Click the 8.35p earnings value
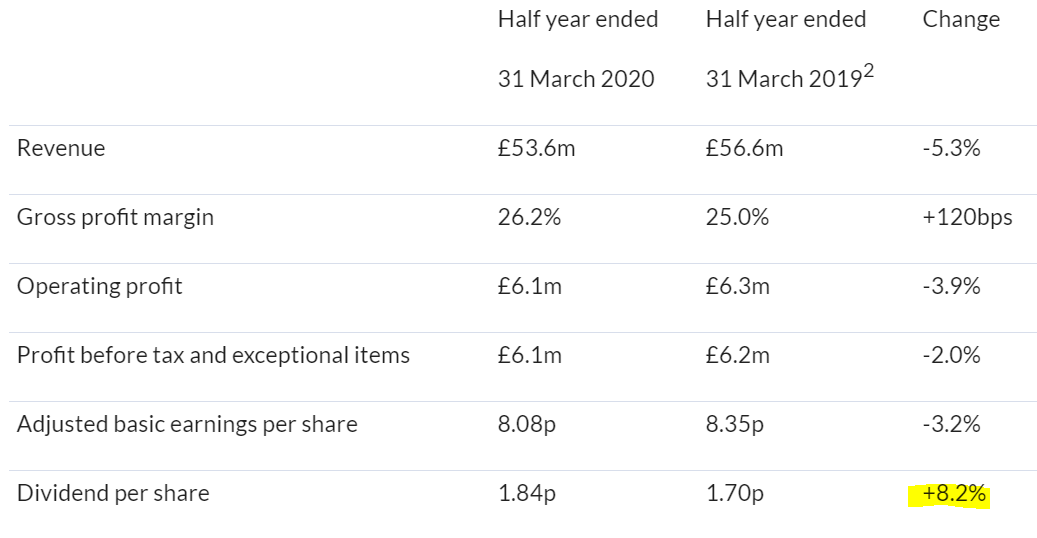1037x538 pixels. [734, 424]
